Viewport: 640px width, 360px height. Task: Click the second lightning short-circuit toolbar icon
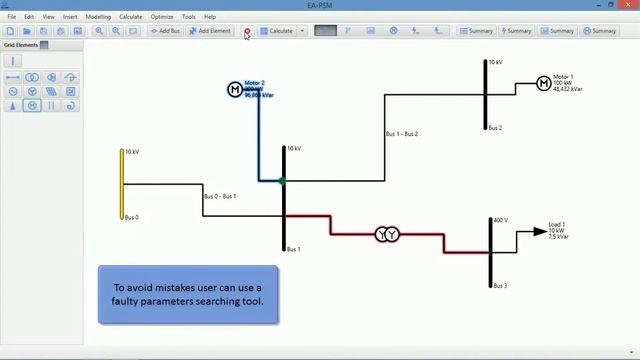coord(438,31)
